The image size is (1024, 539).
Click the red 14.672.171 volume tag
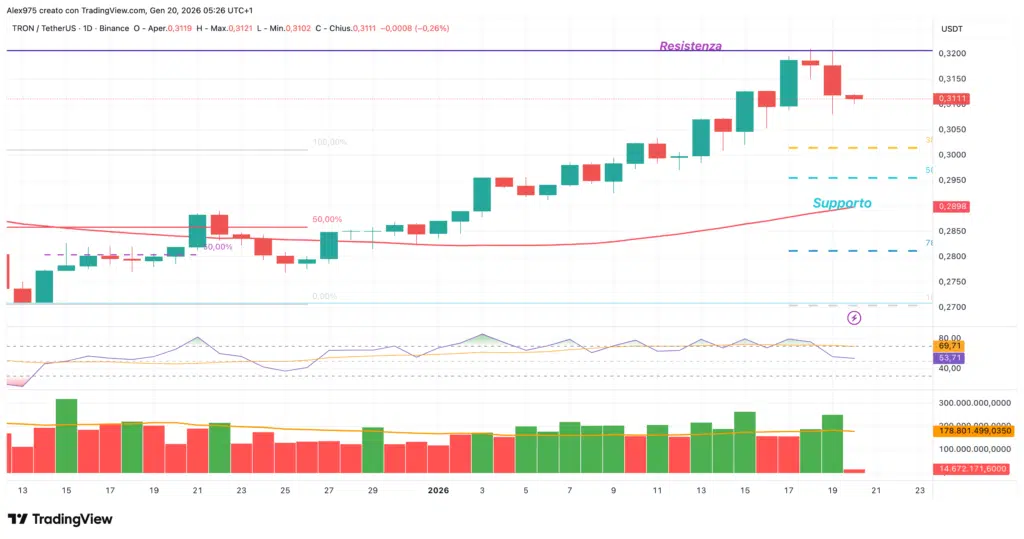975,469
